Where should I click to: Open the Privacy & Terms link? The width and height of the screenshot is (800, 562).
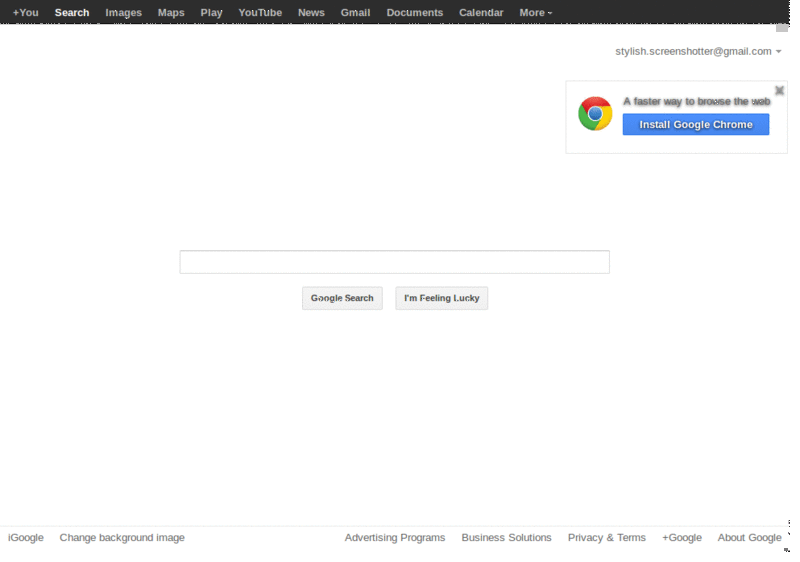pyautogui.click(x=607, y=538)
